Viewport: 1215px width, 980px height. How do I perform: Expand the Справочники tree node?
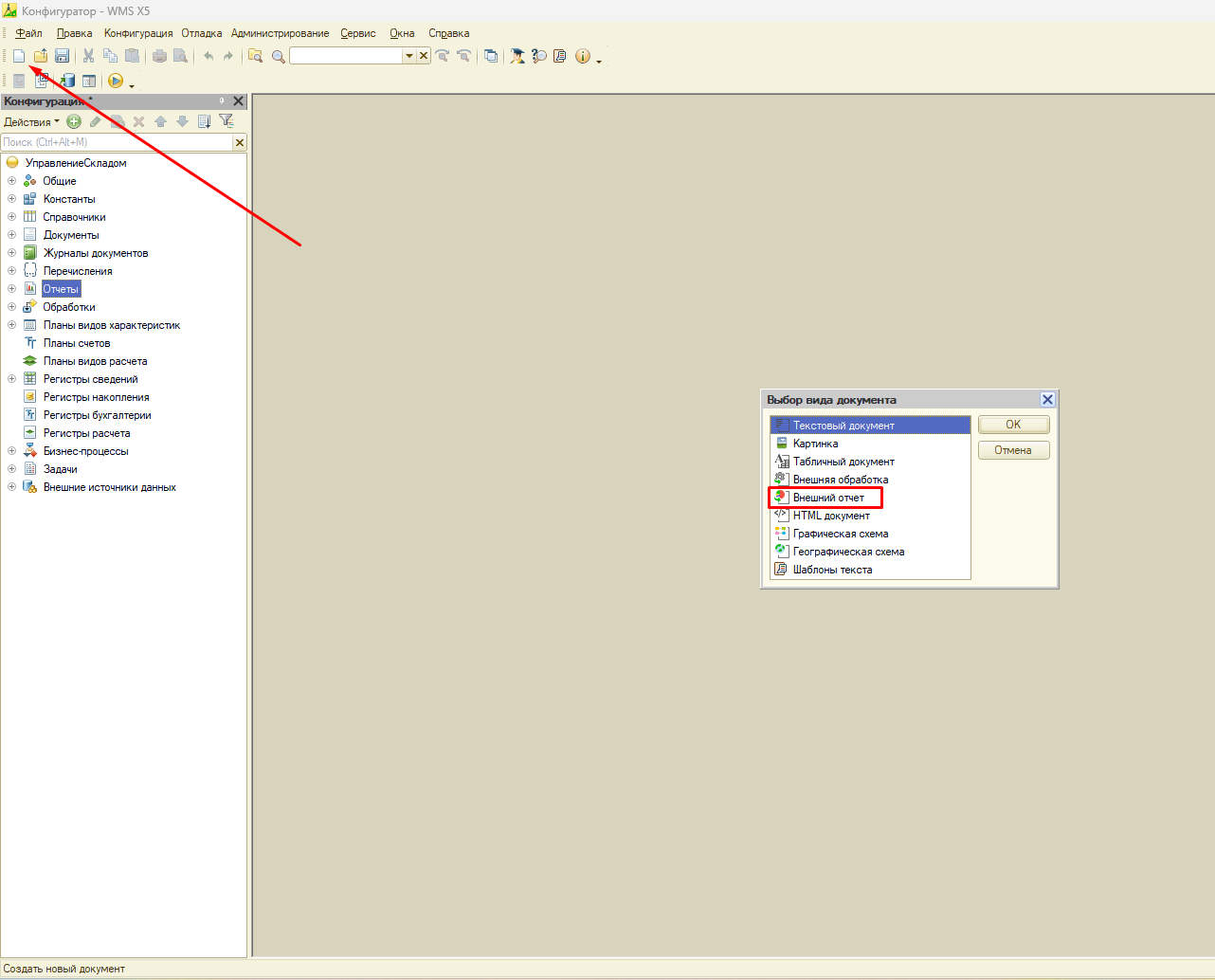(x=11, y=217)
